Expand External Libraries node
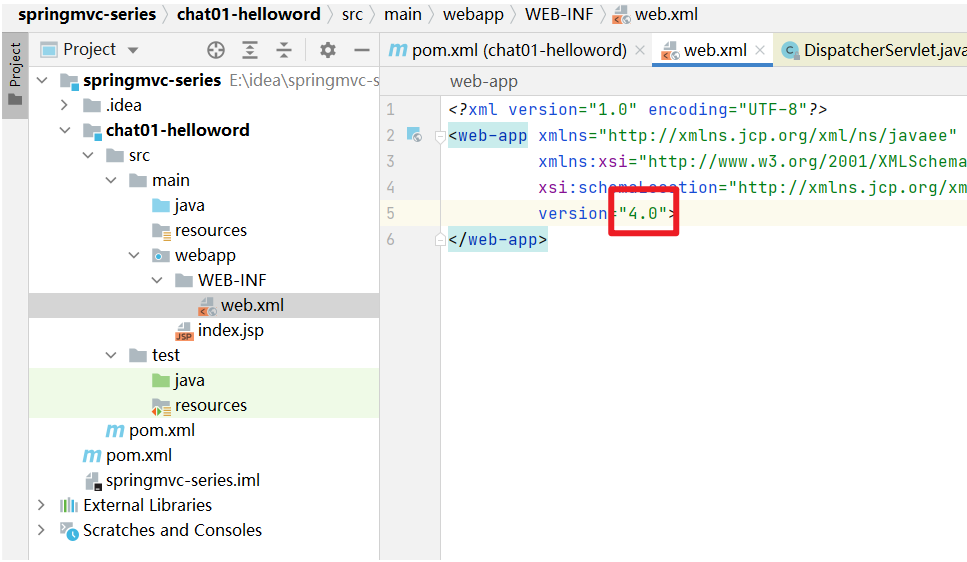 click(41, 505)
